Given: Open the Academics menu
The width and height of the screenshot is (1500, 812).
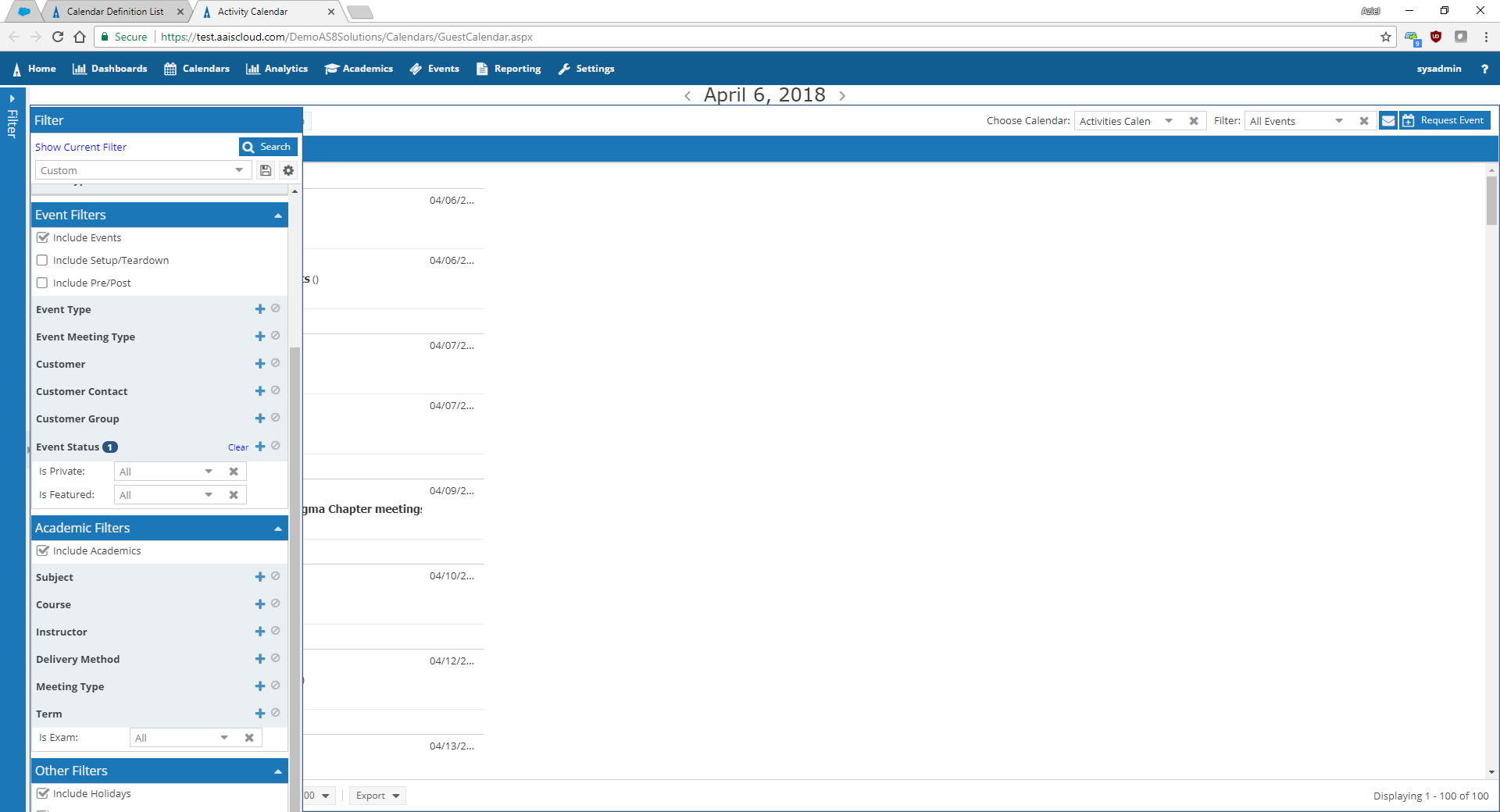Looking at the screenshot, I should [359, 69].
